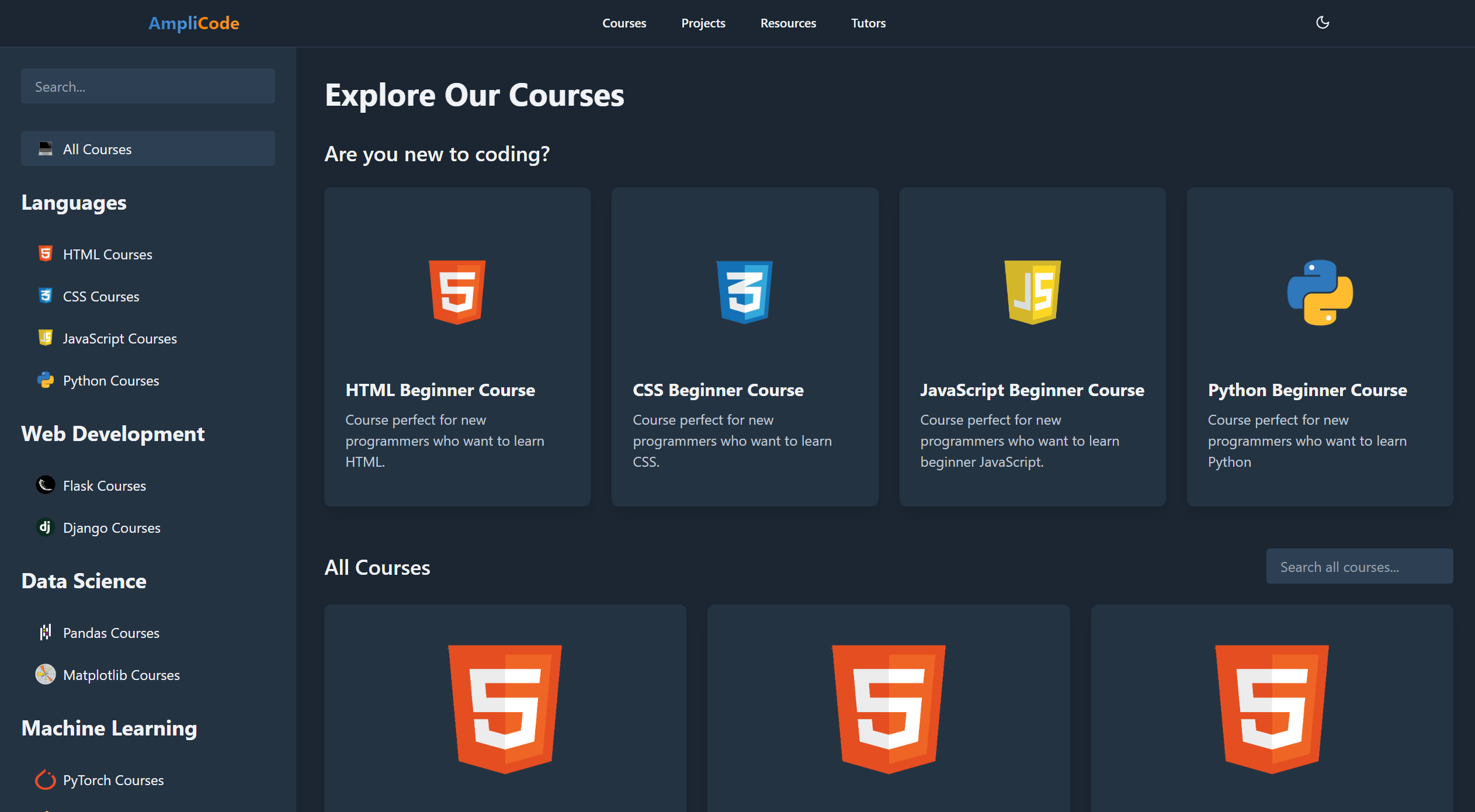Open the Courses nav item
The width and height of the screenshot is (1475, 812).
(624, 23)
